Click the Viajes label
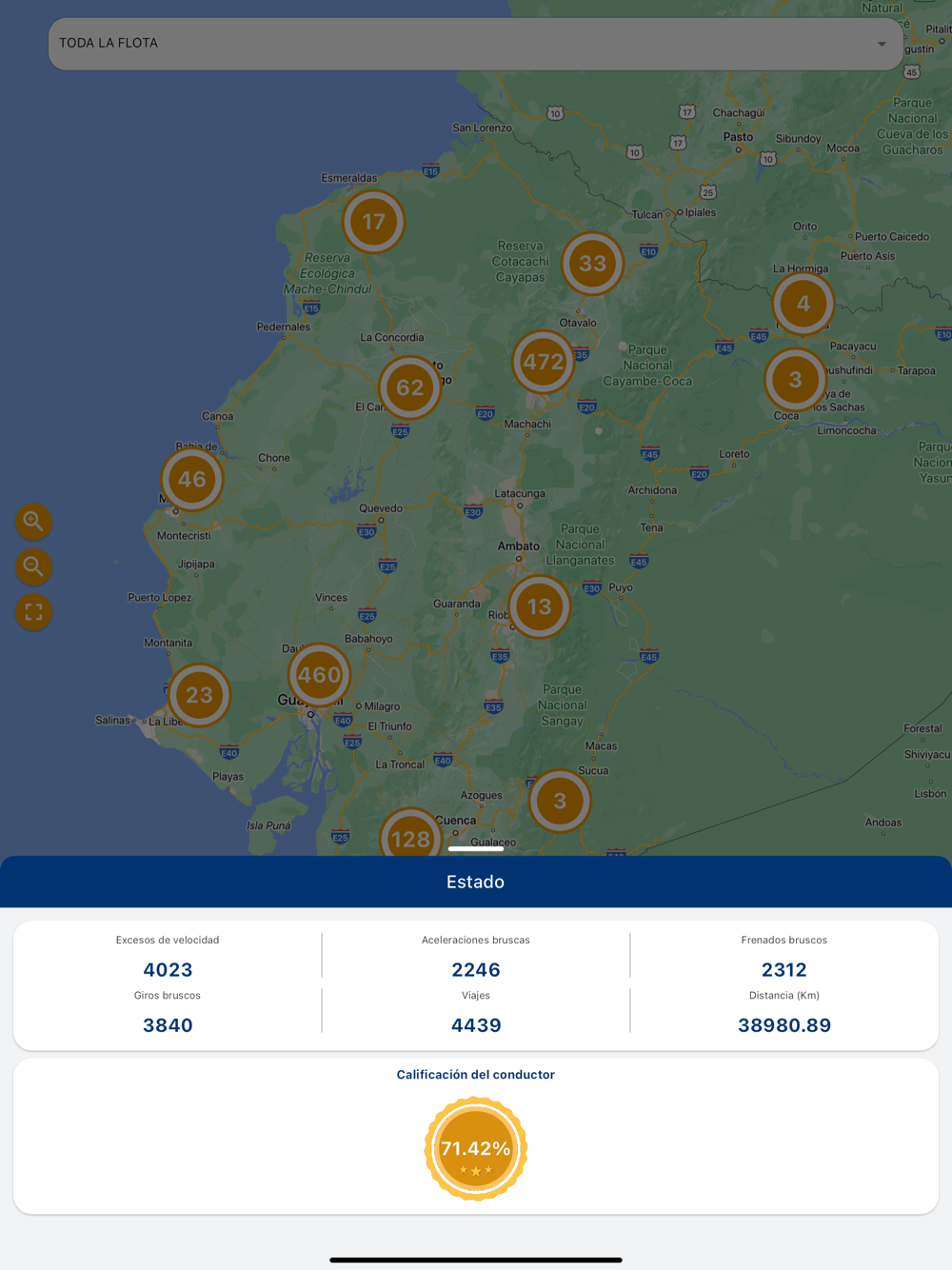Screen dimensions: 952x1270 (x=476, y=995)
